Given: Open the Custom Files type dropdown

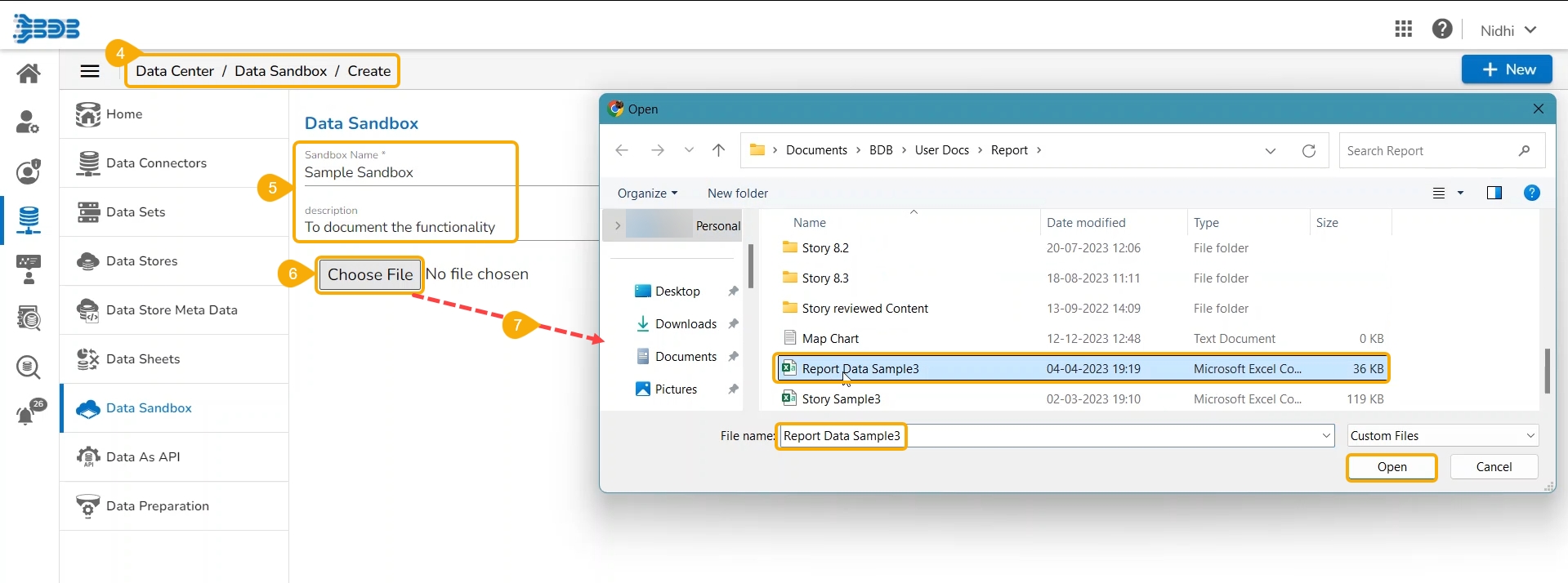Looking at the screenshot, I should tap(1442, 436).
